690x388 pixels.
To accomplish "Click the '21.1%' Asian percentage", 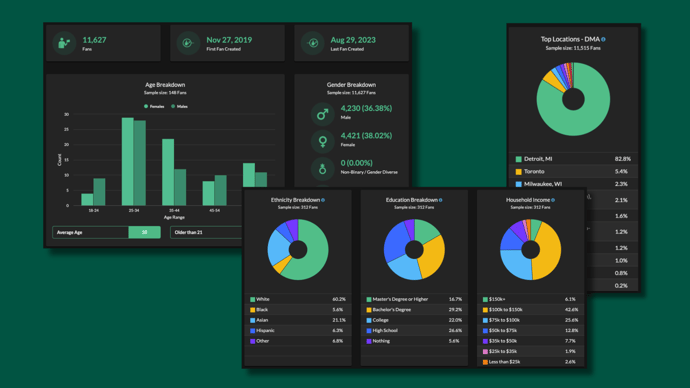I will tap(339, 320).
